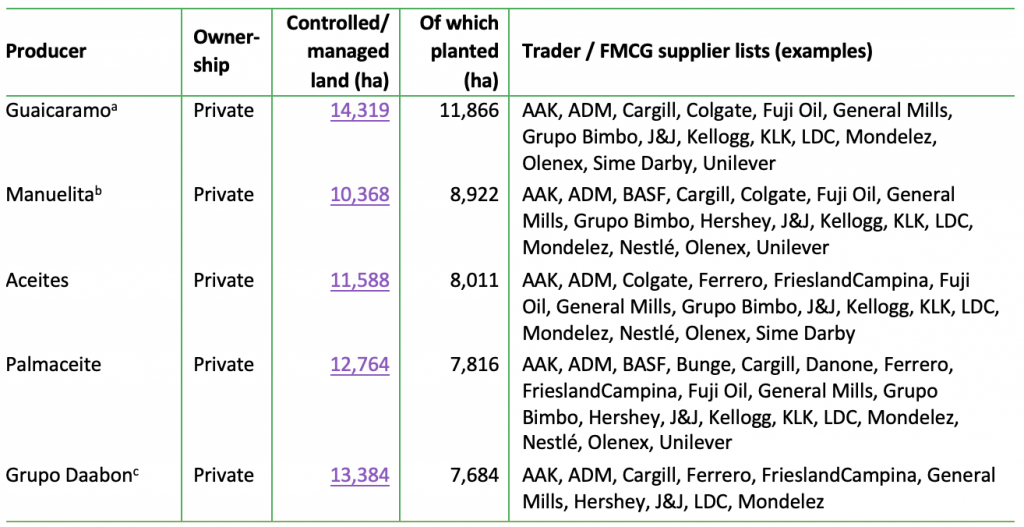Select the 8,922 planted hectares cell

coord(475,195)
